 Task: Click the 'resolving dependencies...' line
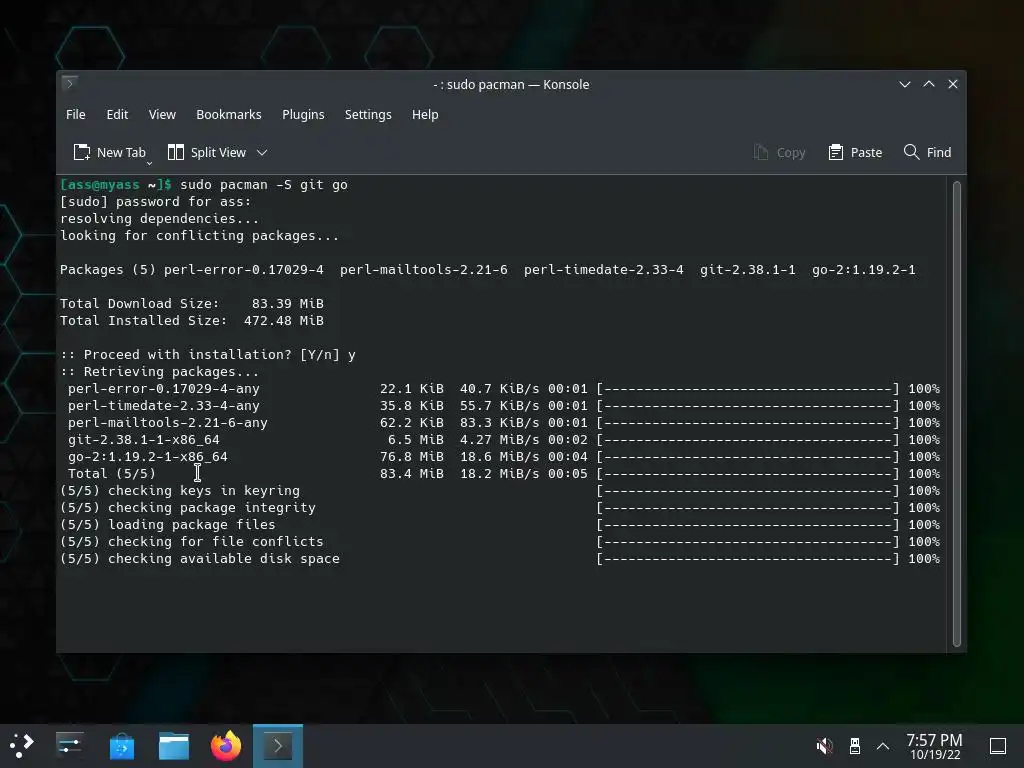pyautogui.click(x=159, y=219)
